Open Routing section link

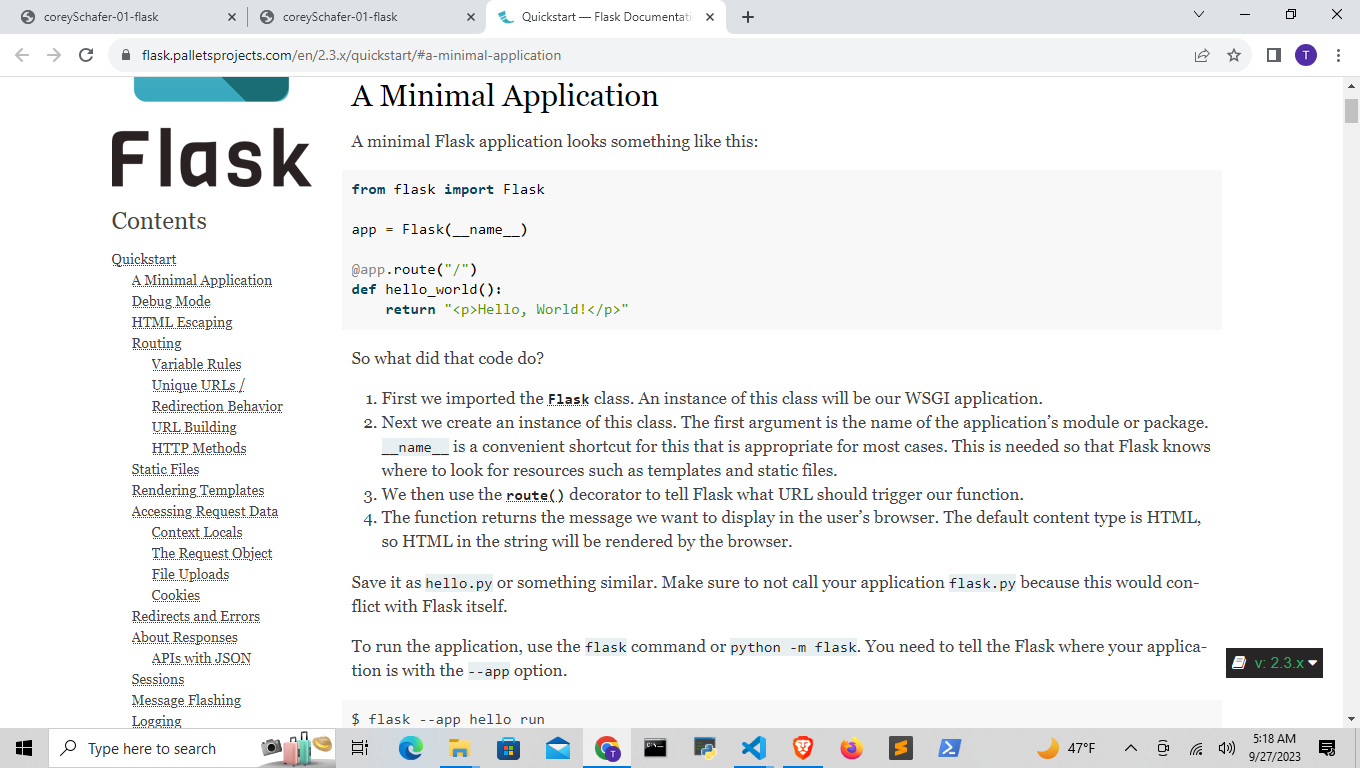[x=157, y=344]
